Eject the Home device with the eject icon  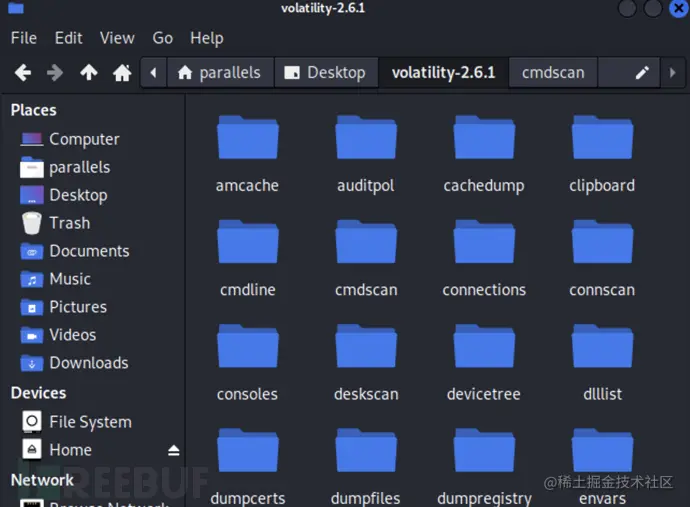click(173, 450)
